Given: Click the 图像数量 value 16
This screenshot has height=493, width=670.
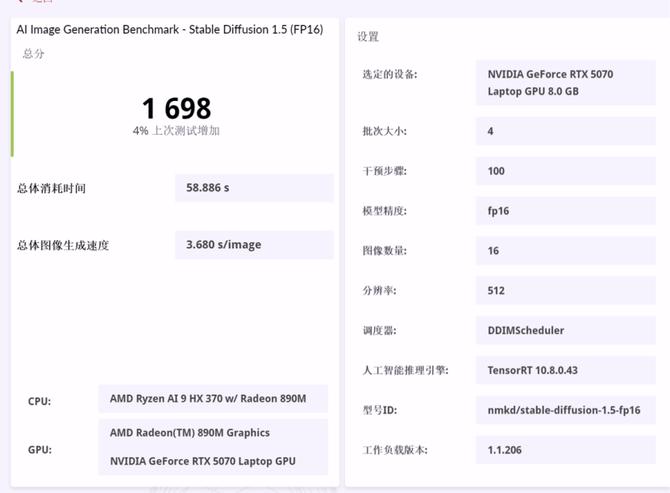Looking at the screenshot, I should (565, 251).
